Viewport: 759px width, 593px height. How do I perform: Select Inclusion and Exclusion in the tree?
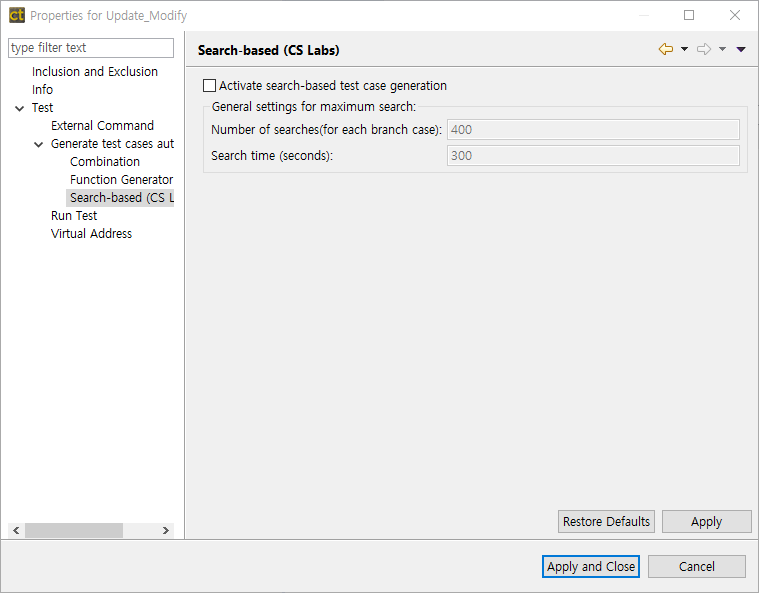click(95, 72)
